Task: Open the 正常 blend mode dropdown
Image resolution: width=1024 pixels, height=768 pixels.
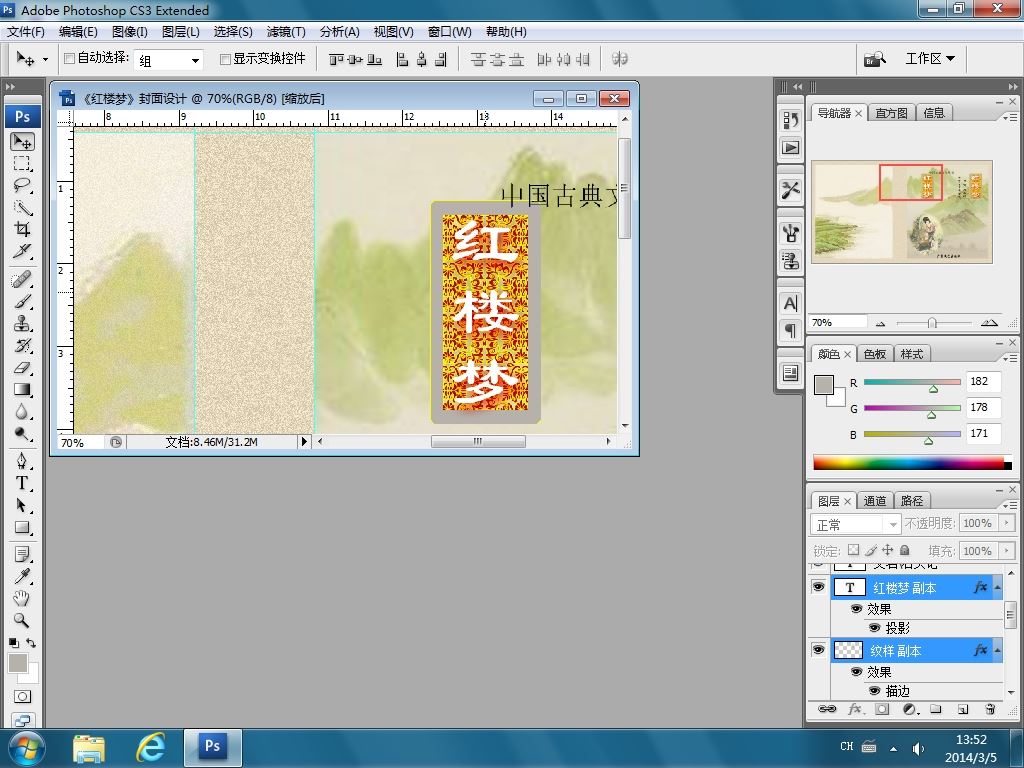Action: [855, 524]
